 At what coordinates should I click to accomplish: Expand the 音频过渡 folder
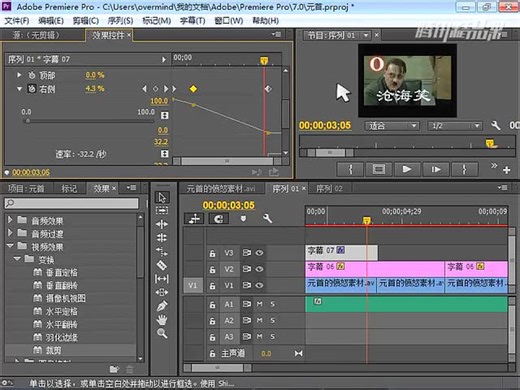10,233
